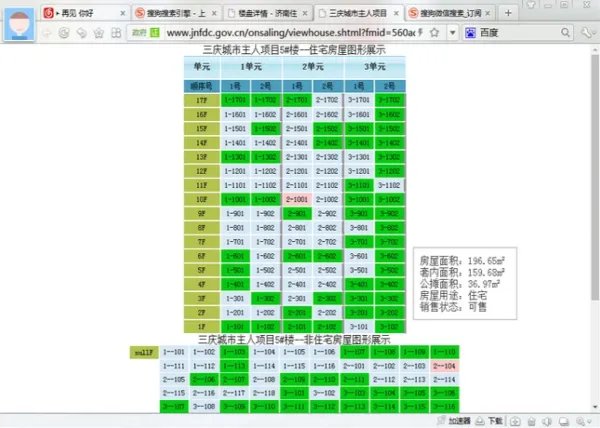The height and width of the screenshot is (428, 600).
Task: Switch to the 搜狗微信搜索 tab
Action: coord(450,13)
